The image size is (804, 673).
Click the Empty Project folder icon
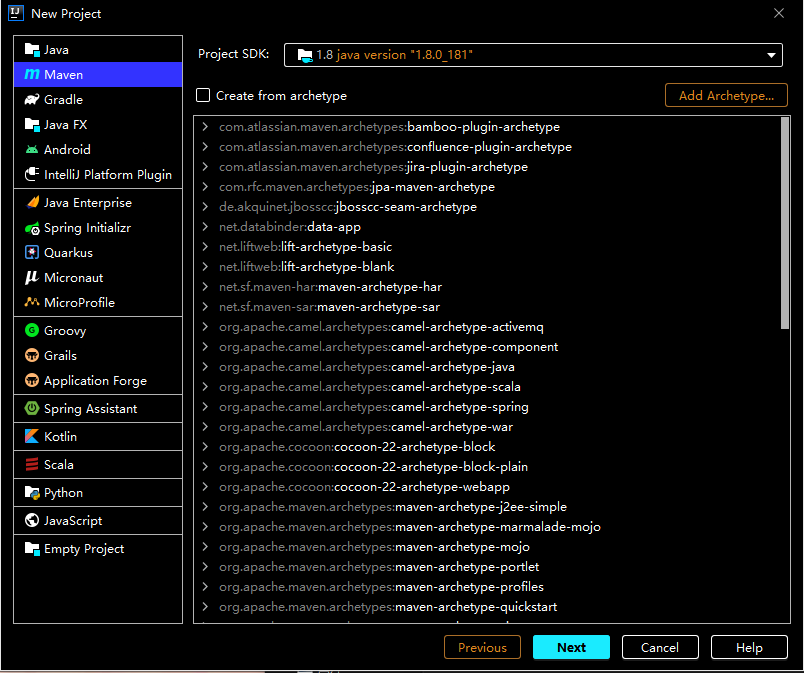[32, 548]
